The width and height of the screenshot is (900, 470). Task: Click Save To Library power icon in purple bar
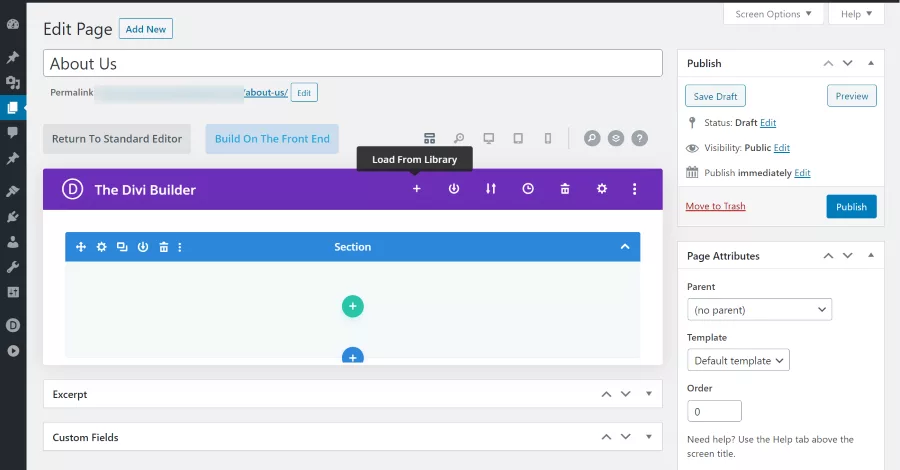(x=453, y=189)
